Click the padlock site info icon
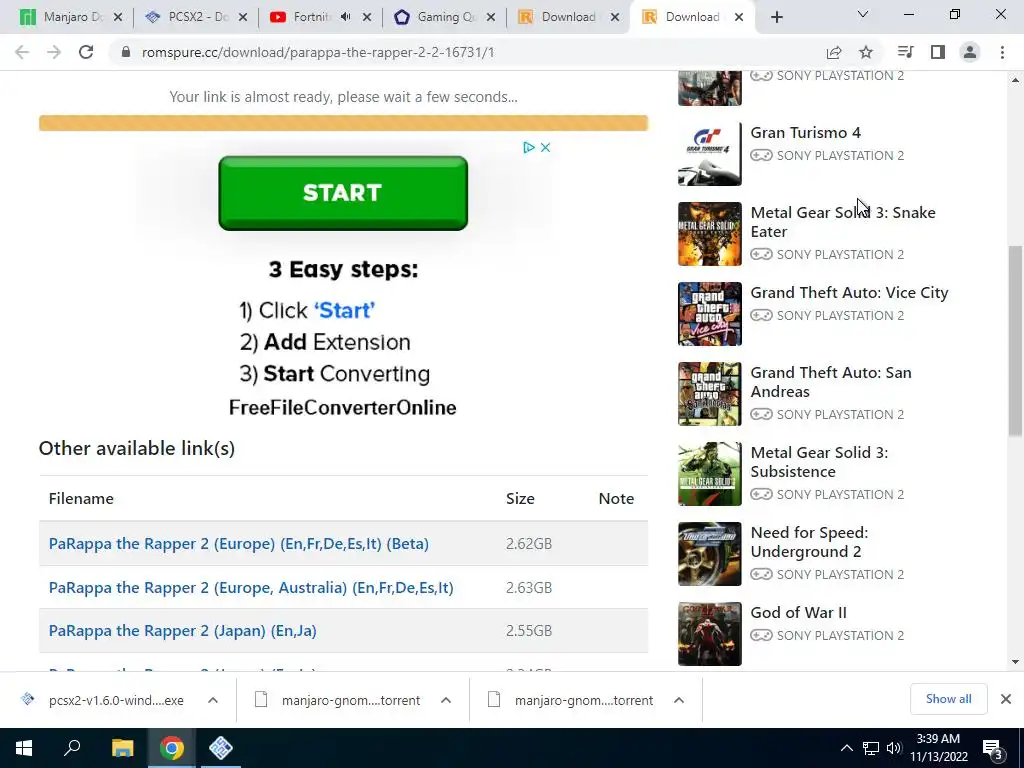 point(125,52)
